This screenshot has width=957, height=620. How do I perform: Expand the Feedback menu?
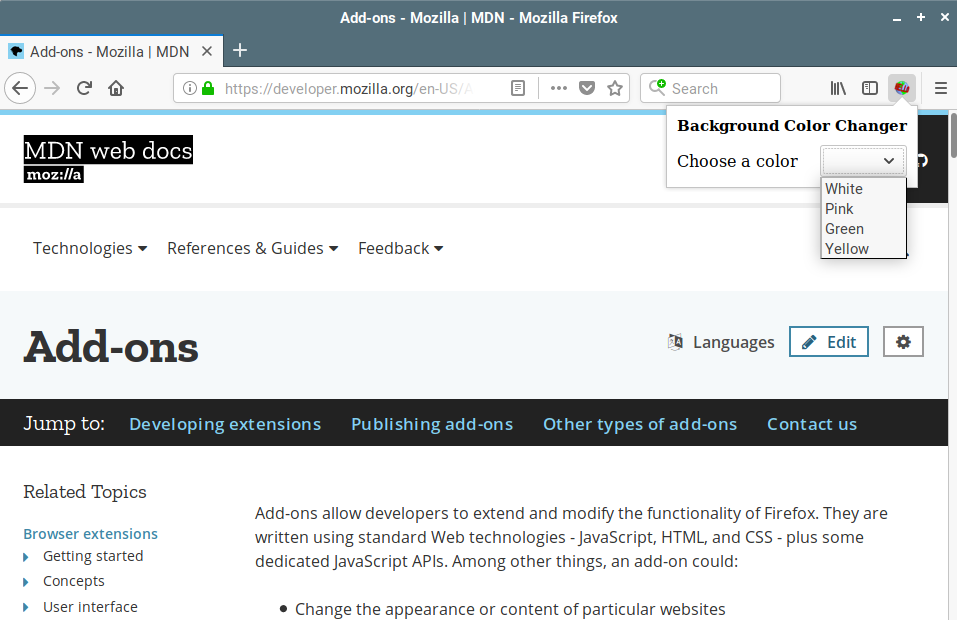(400, 248)
